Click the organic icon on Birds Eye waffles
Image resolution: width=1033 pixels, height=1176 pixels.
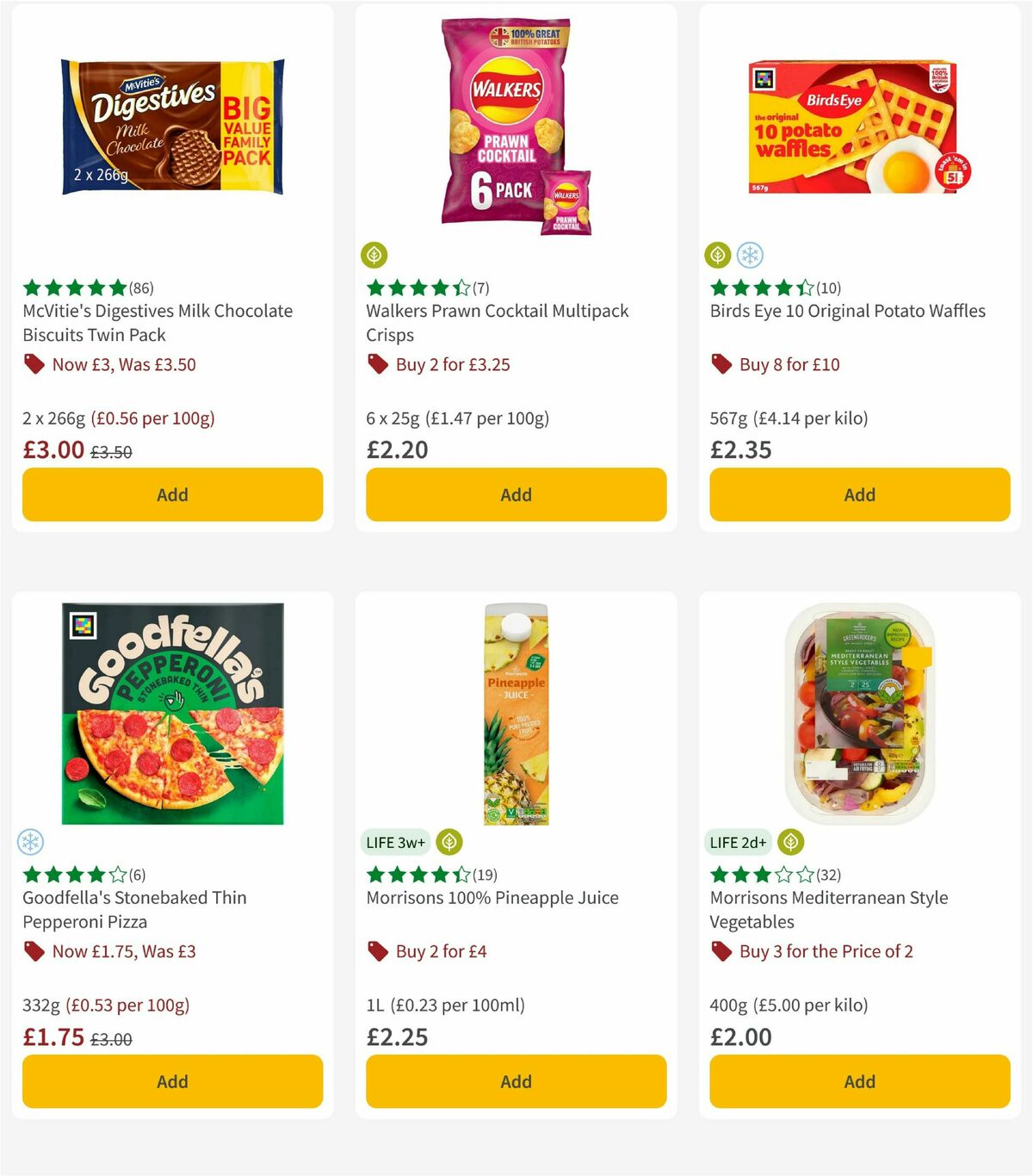pyautogui.click(x=717, y=255)
